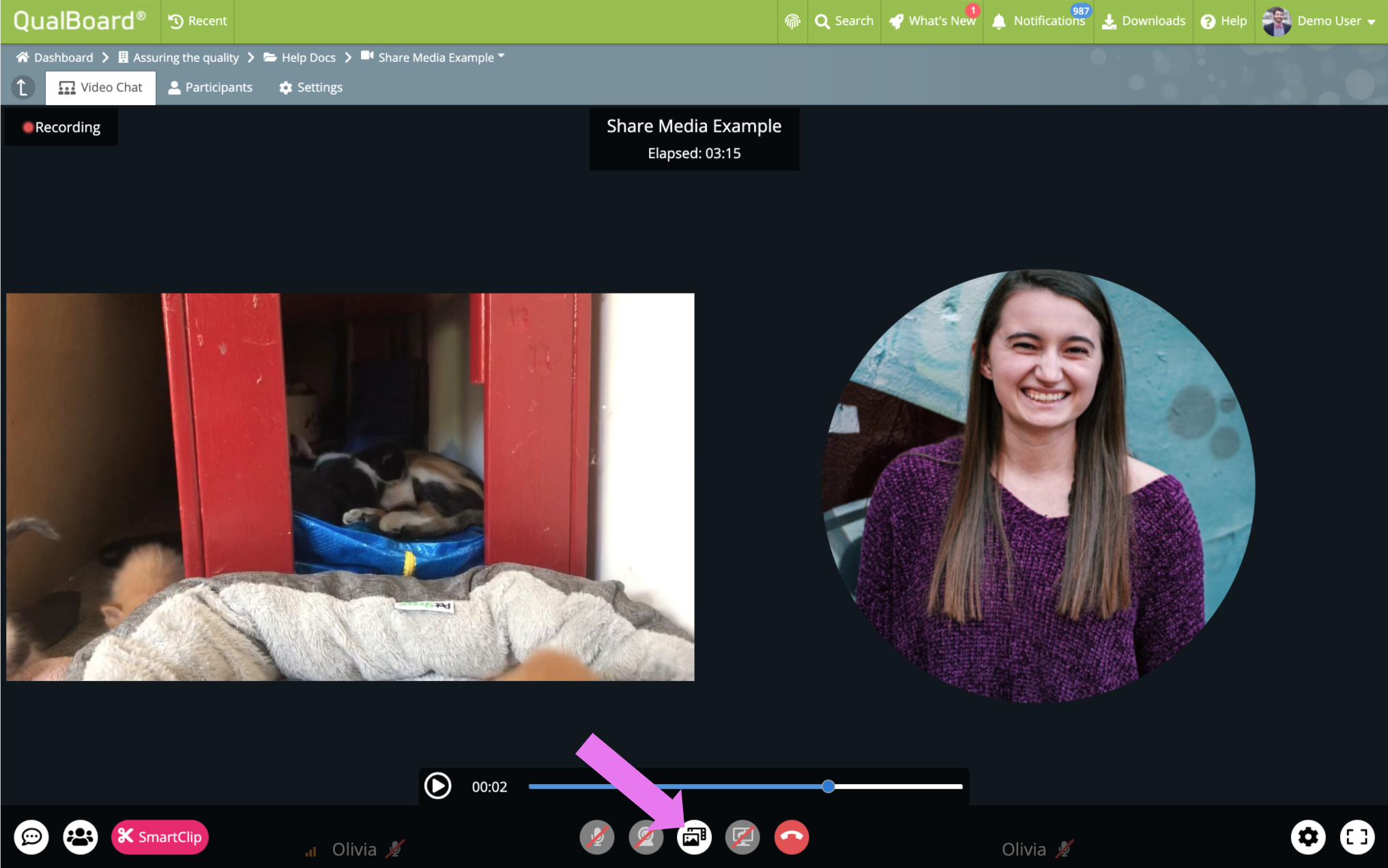Click the media playback progress slider handle
Screen dimensions: 1388x868
click(x=828, y=787)
